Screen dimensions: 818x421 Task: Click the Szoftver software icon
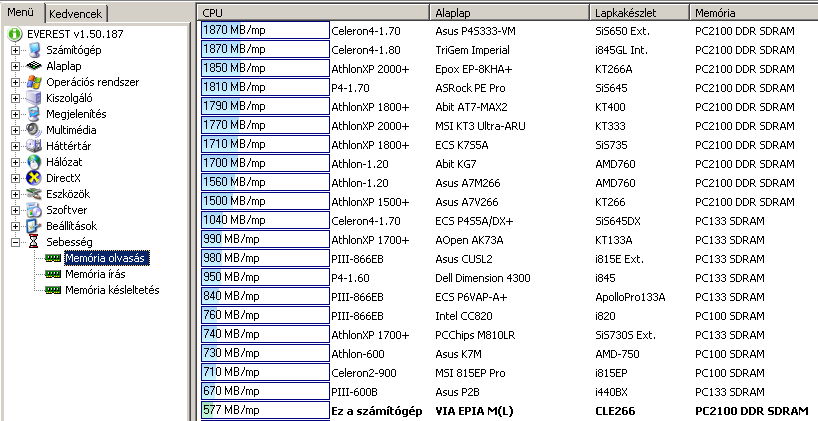pos(34,210)
